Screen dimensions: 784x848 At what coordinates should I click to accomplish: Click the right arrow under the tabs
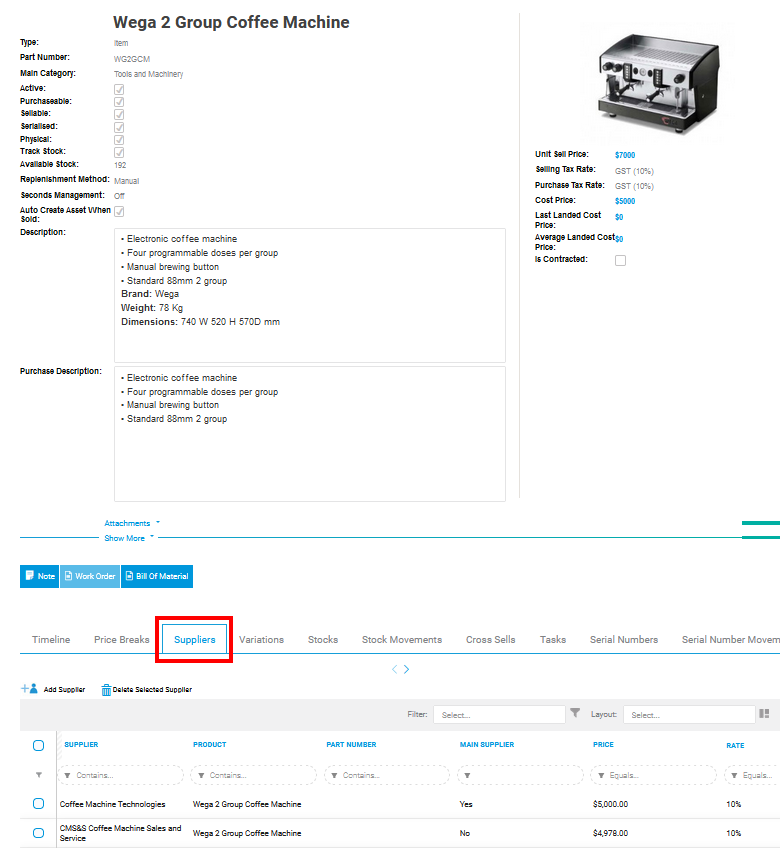[x=407, y=669]
